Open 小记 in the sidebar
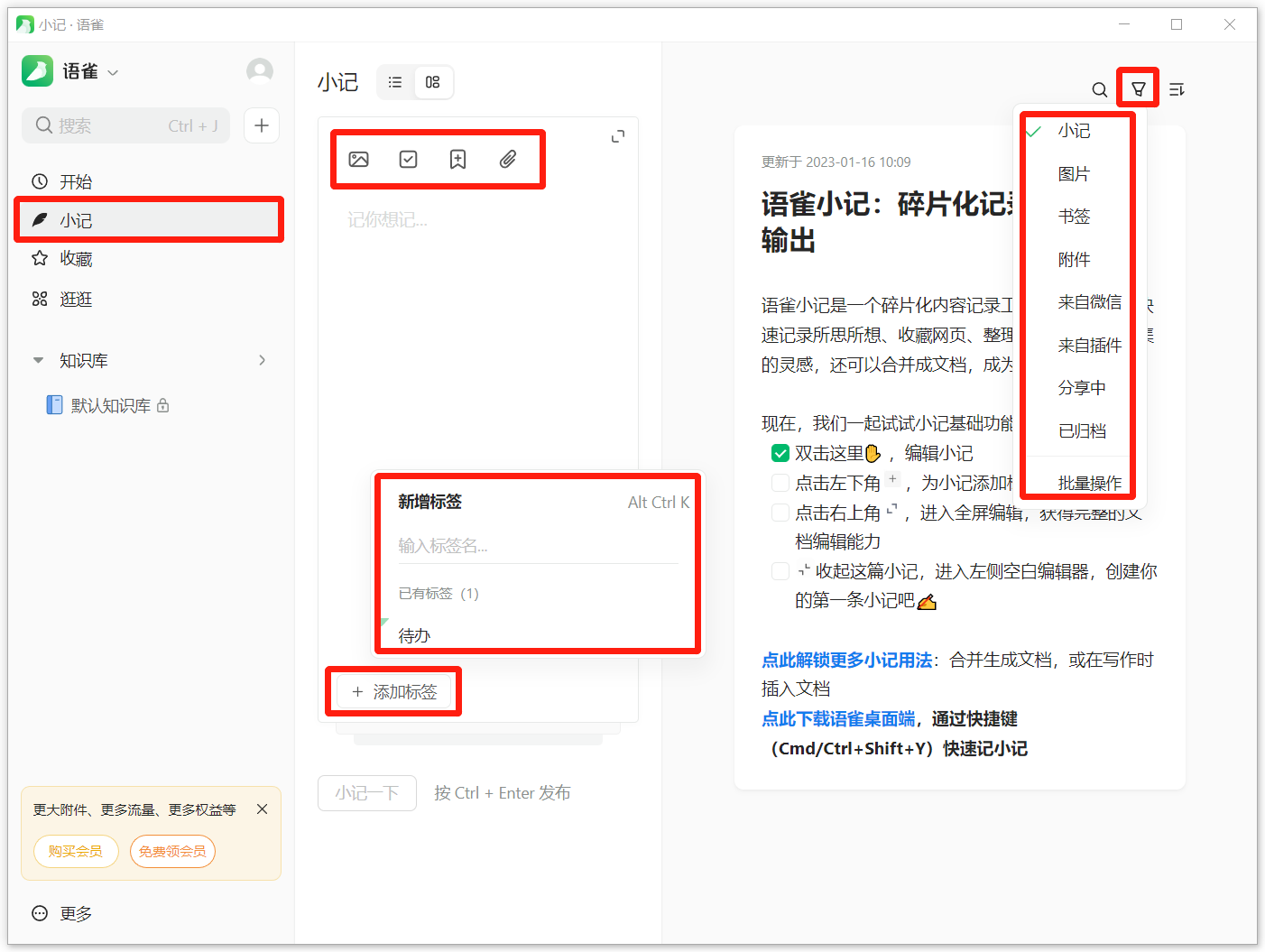Screen dimensions: 1265x952 click(x=150, y=220)
